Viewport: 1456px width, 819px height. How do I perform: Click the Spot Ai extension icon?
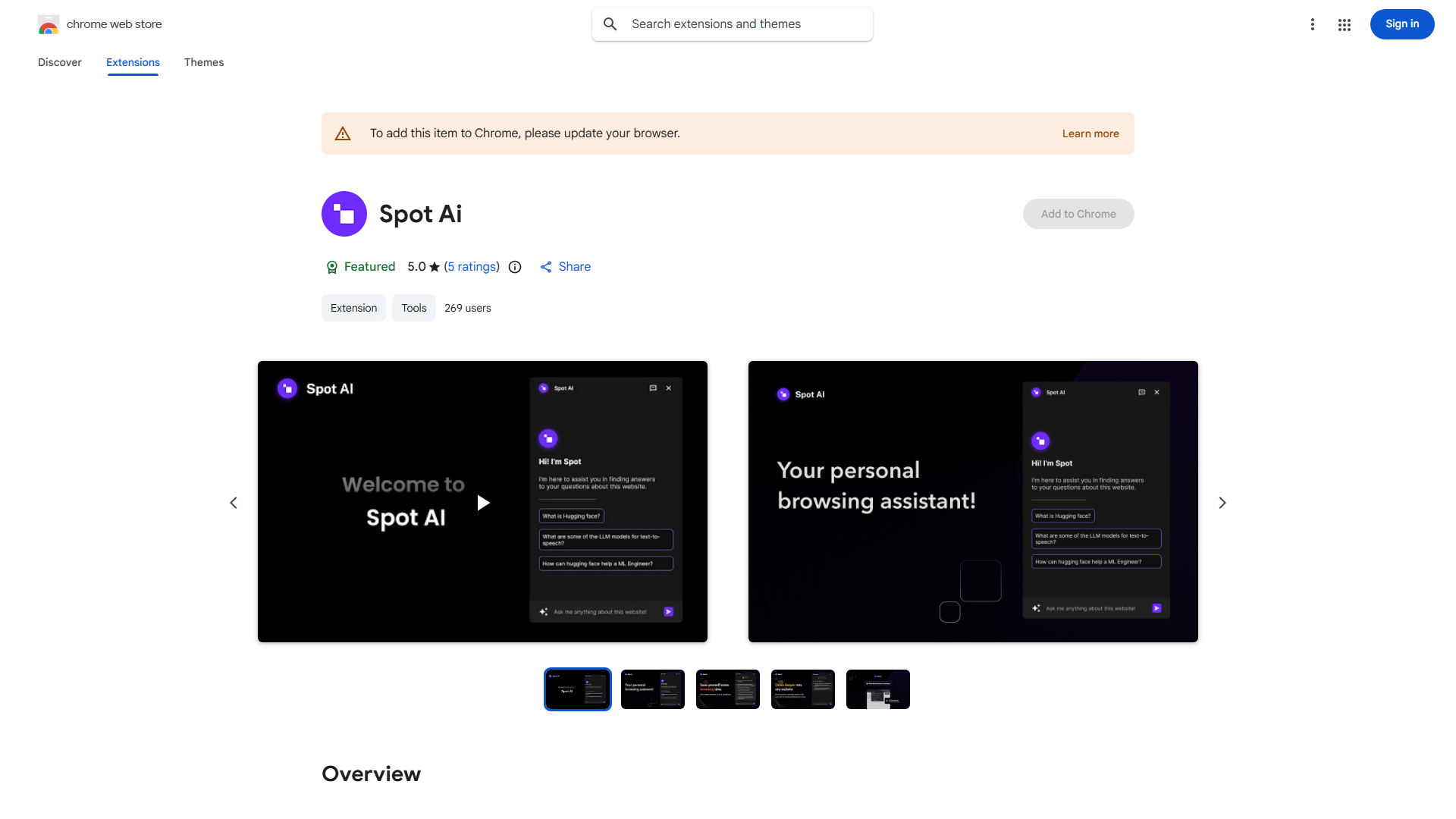tap(344, 214)
